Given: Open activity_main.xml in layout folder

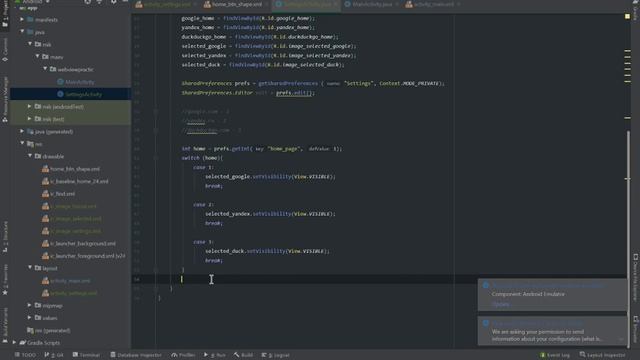Looking at the screenshot, I should coord(66,281).
